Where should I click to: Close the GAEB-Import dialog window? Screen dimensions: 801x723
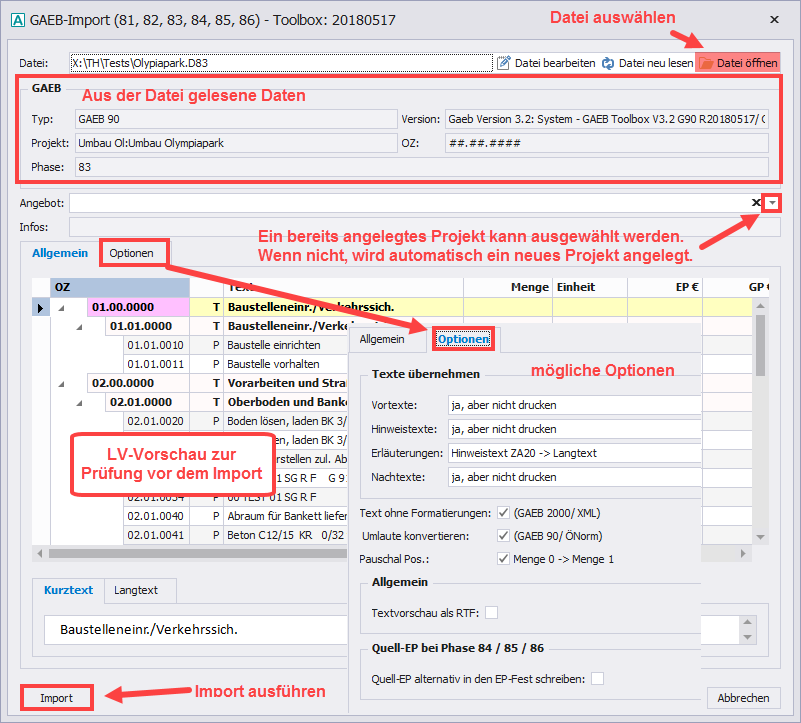tap(773, 19)
